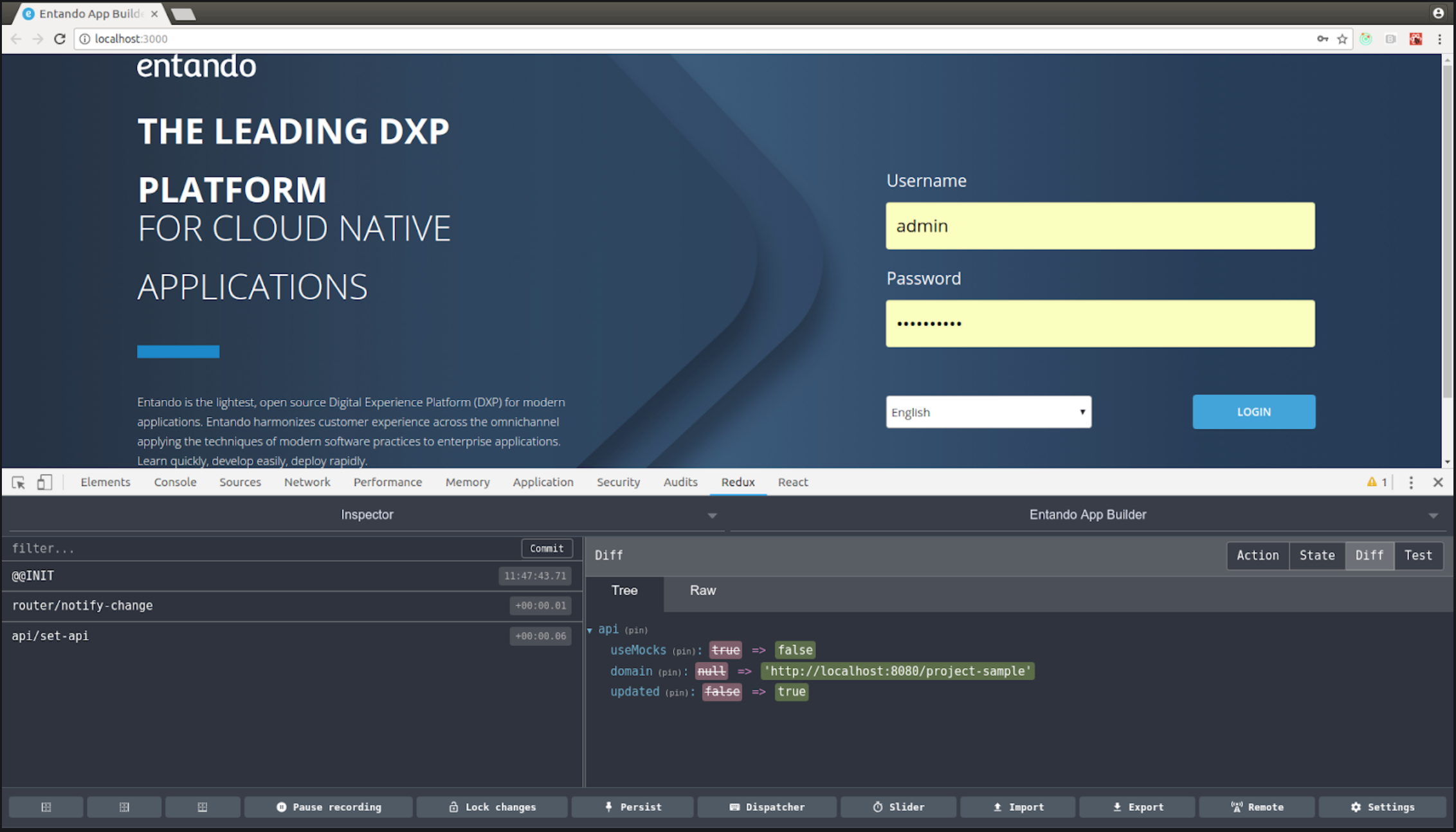
Task: Open the Dispatcher panel
Action: [x=767, y=807]
